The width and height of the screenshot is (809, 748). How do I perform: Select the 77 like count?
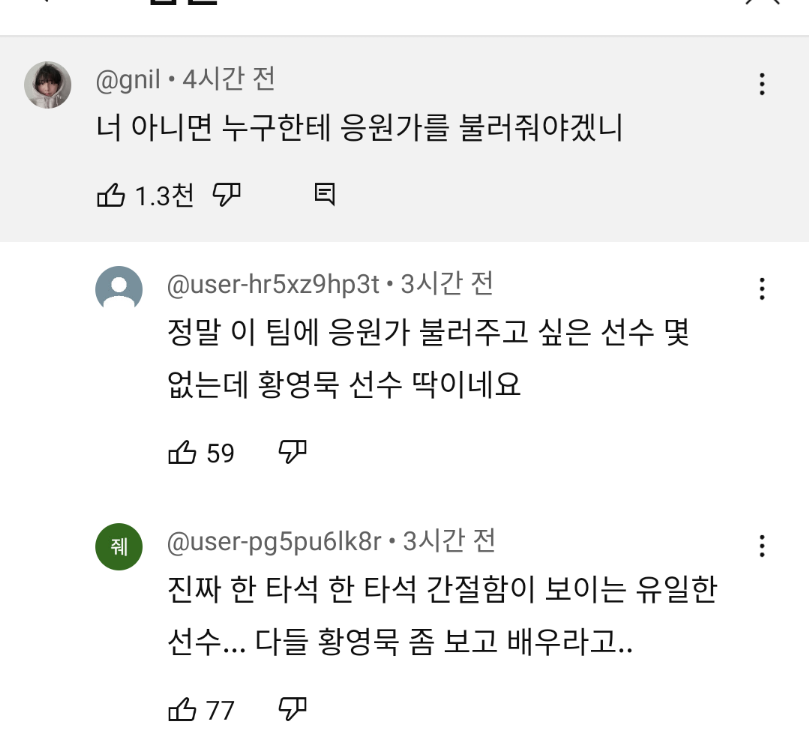point(220,710)
